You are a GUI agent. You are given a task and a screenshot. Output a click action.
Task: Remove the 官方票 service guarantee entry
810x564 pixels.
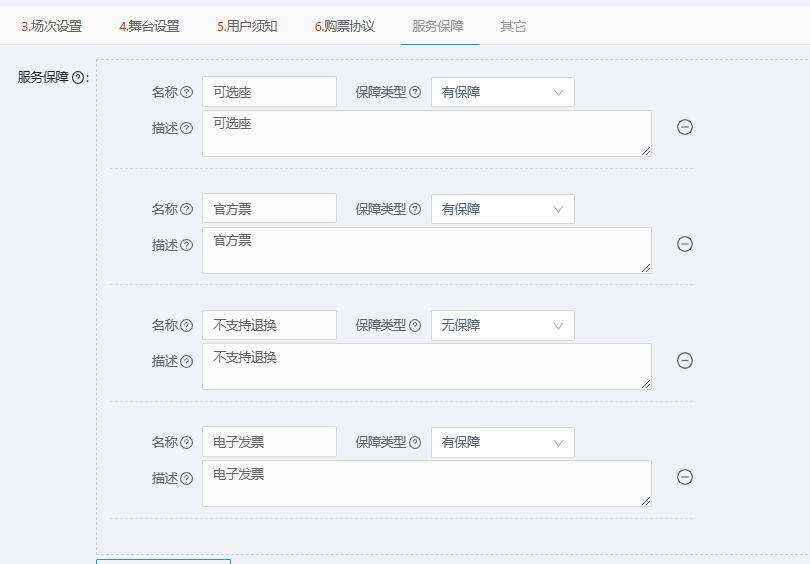684,244
